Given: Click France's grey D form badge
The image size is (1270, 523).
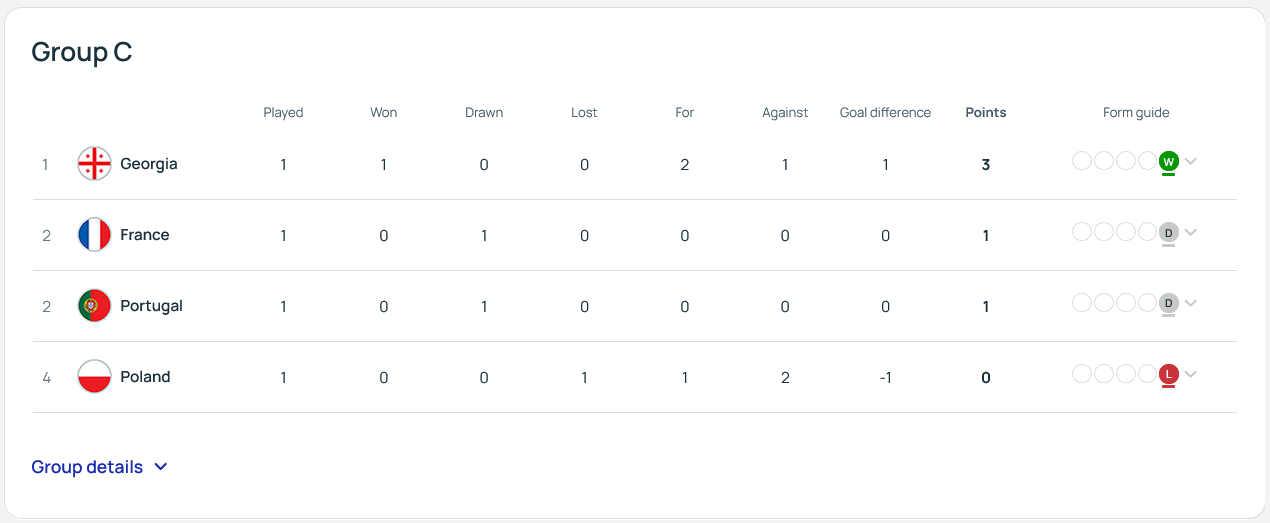Looking at the screenshot, I should (x=1168, y=232).
